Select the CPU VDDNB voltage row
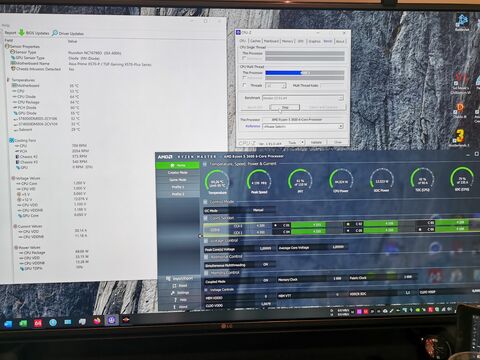Screen dimensions: 480x360 [x=53, y=210]
